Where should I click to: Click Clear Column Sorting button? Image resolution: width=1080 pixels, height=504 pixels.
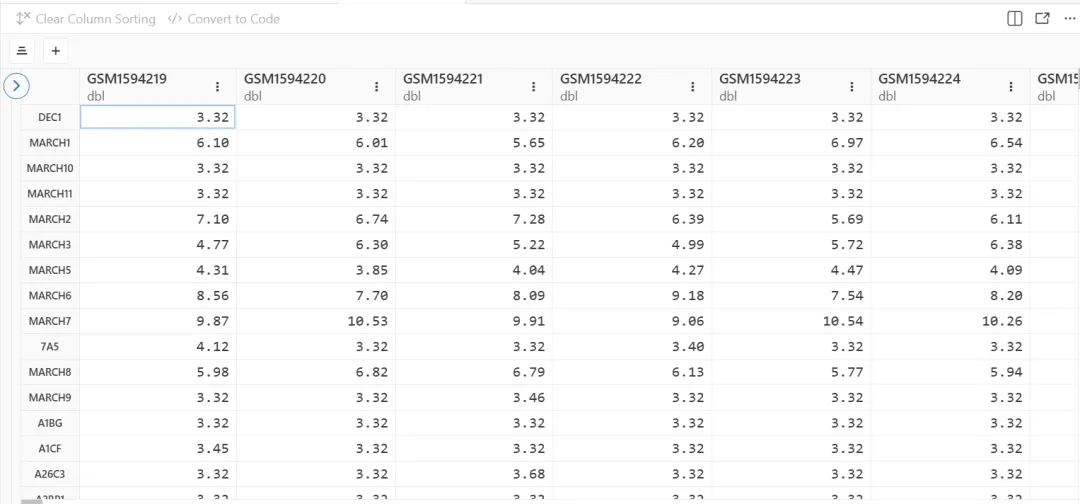pos(85,19)
